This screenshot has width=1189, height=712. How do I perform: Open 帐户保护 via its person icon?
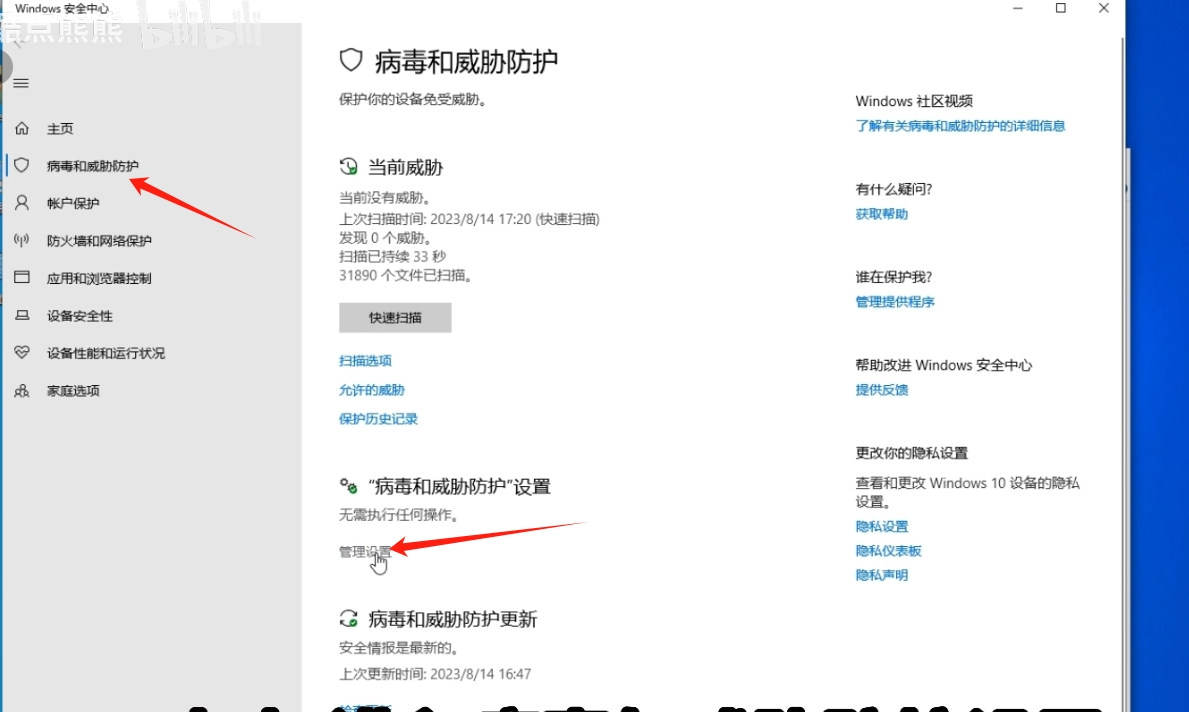click(x=22, y=202)
